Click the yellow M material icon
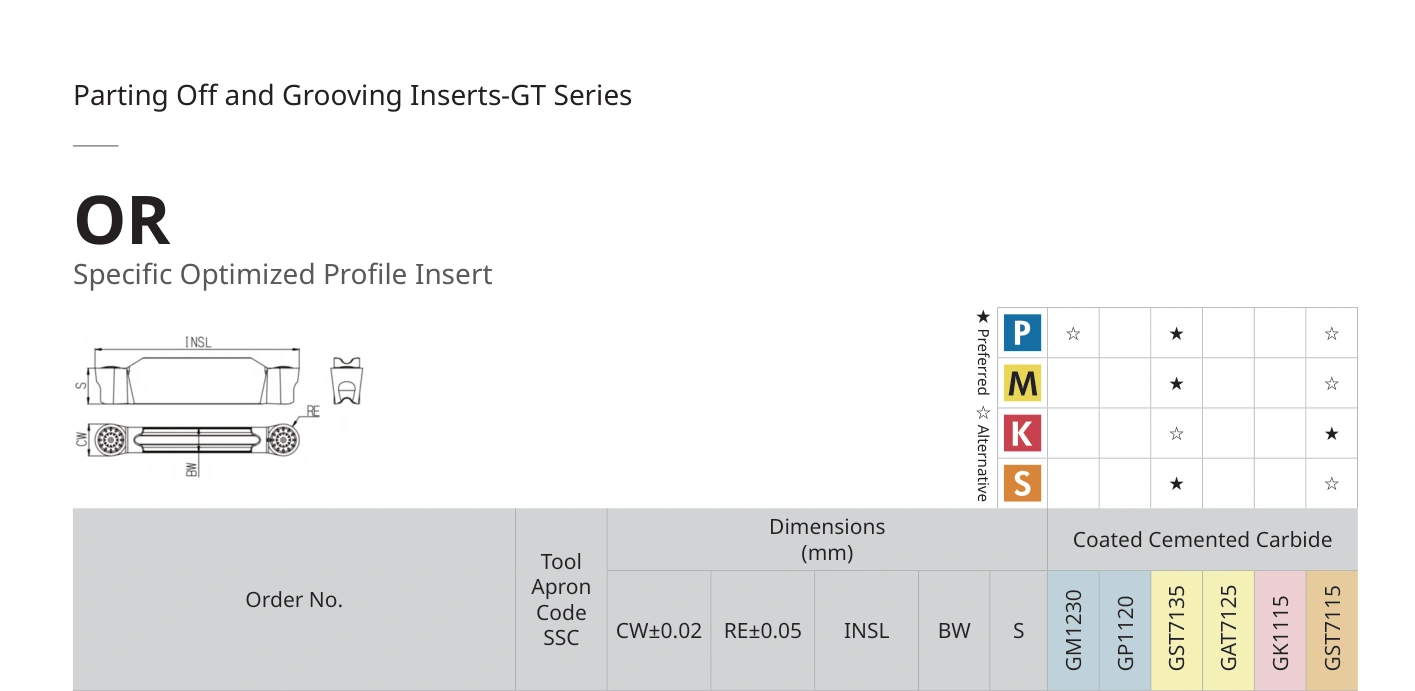 coord(1022,384)
